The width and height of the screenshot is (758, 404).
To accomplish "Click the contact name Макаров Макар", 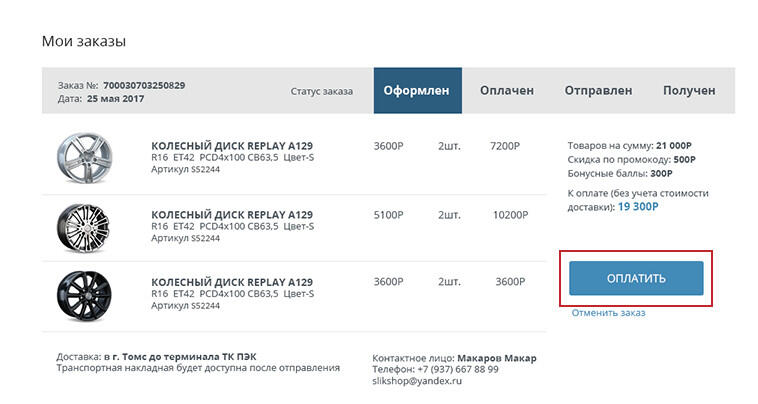I will point(496,357).
